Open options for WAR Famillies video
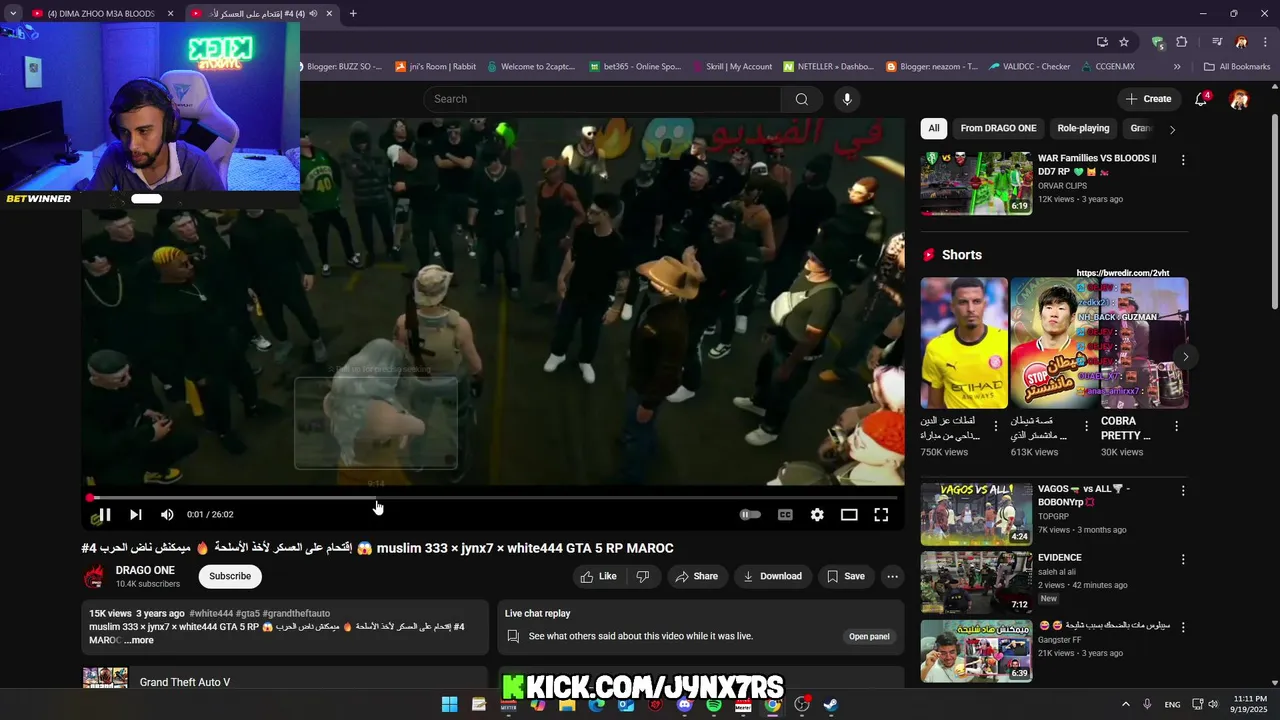The image size is (1280, 720). (1183, 160)
